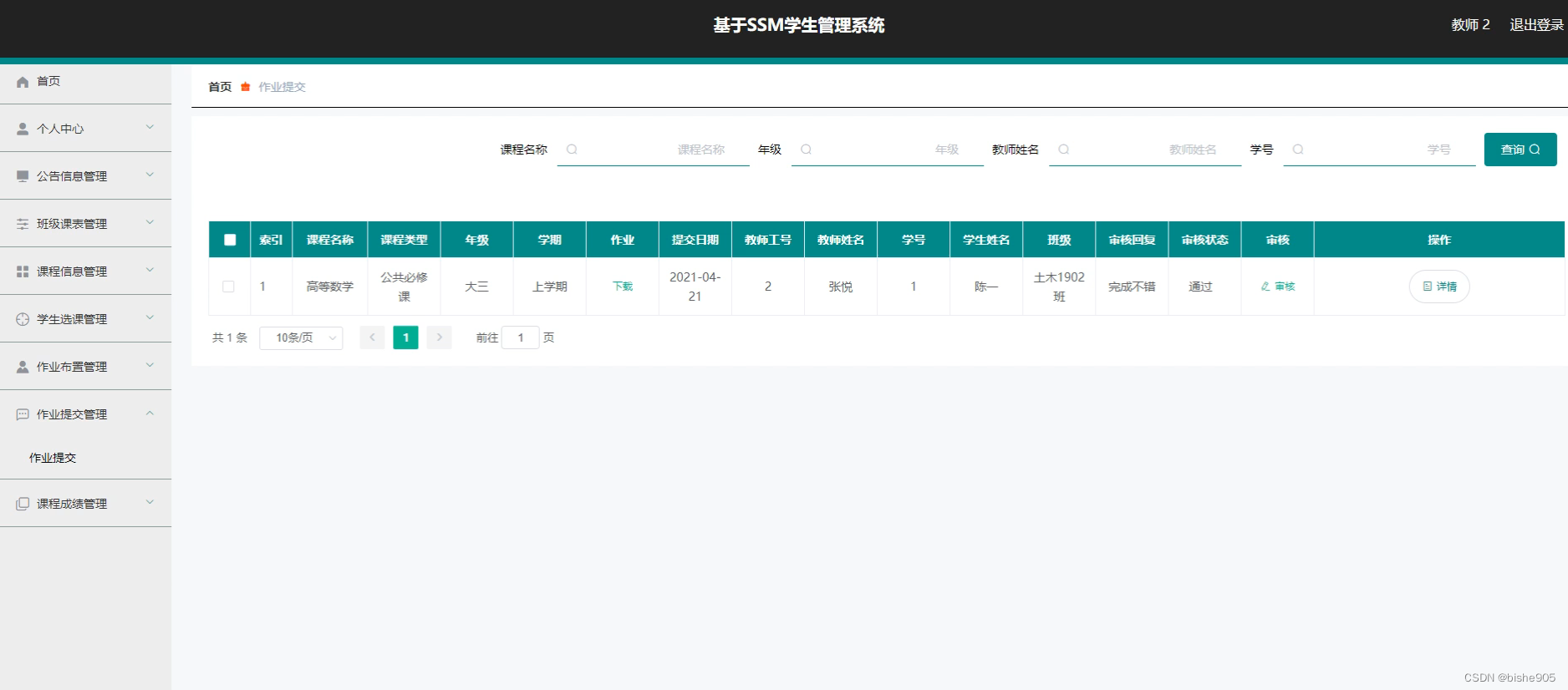Click the 陈一 student name cell
Viewport: 1568px width, 690px height.
coord(986,287)
